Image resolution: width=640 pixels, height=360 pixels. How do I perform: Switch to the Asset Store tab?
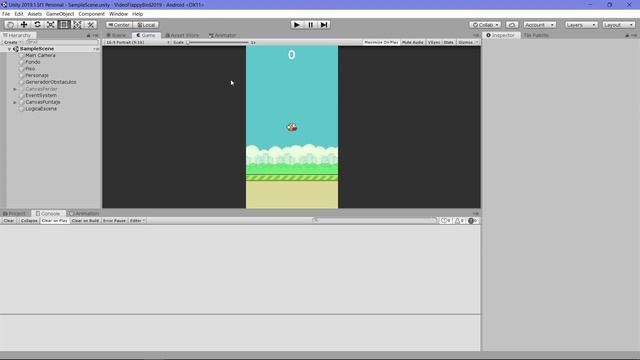182,36
